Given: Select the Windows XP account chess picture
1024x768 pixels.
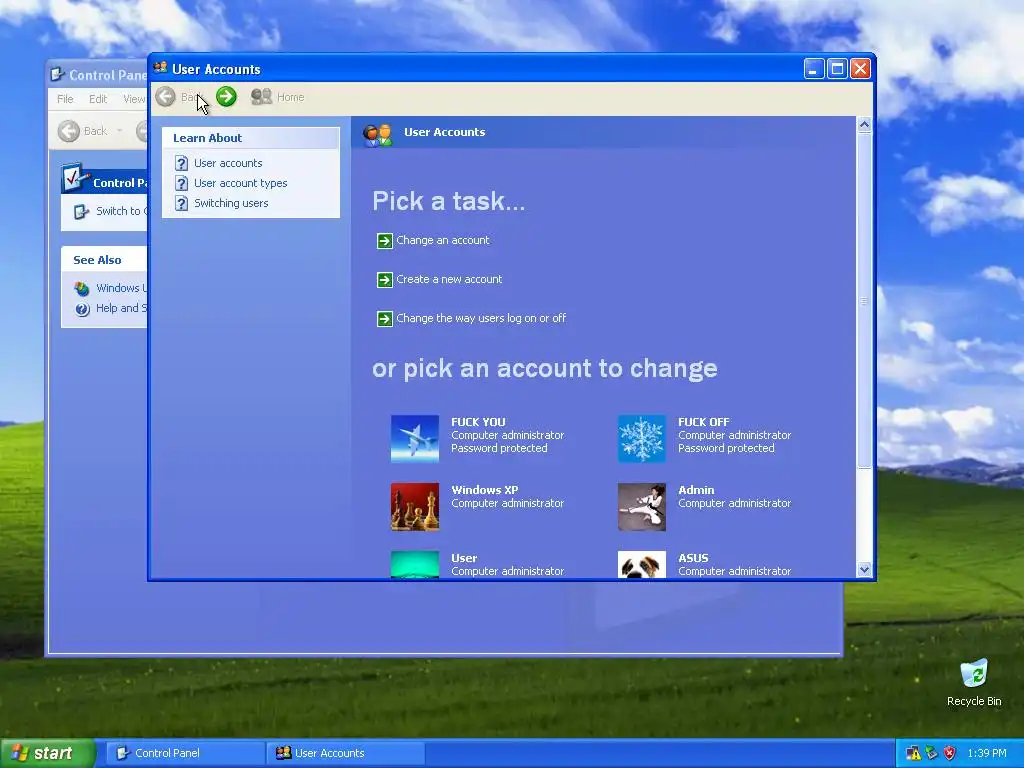Looking at the screenshot, I should click(415, 507).
